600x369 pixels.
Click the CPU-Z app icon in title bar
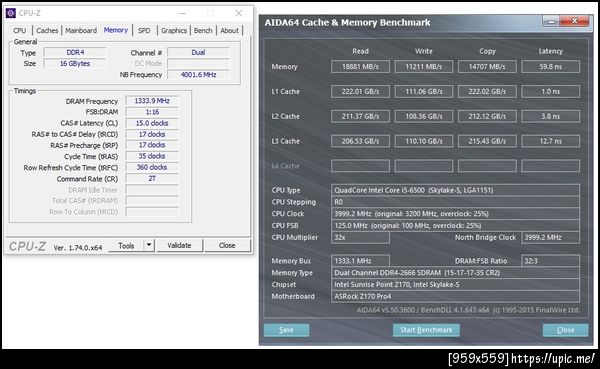tap(11, 13)
